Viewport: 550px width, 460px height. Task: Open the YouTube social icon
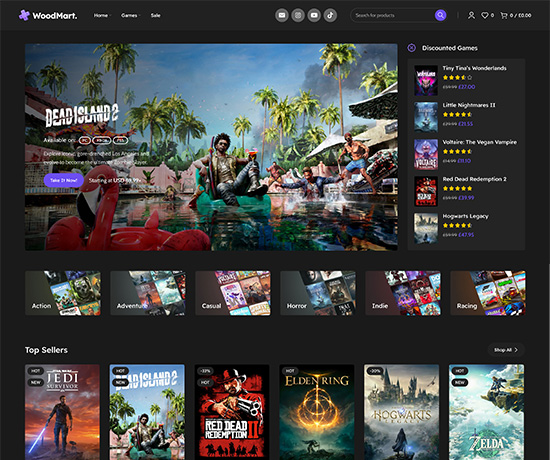click(x=314, y=15)
